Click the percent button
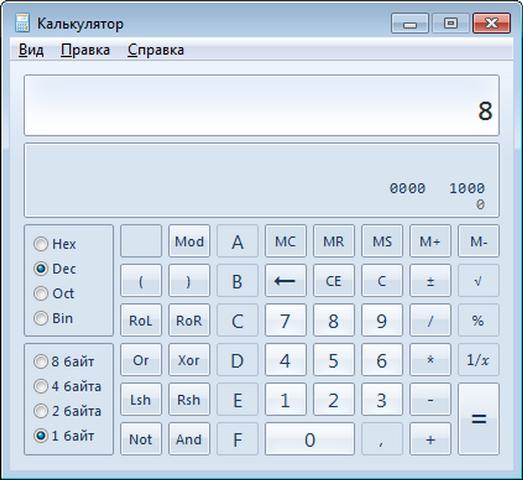The width and height of the screenshot is (523, 480). pos(479,320)
